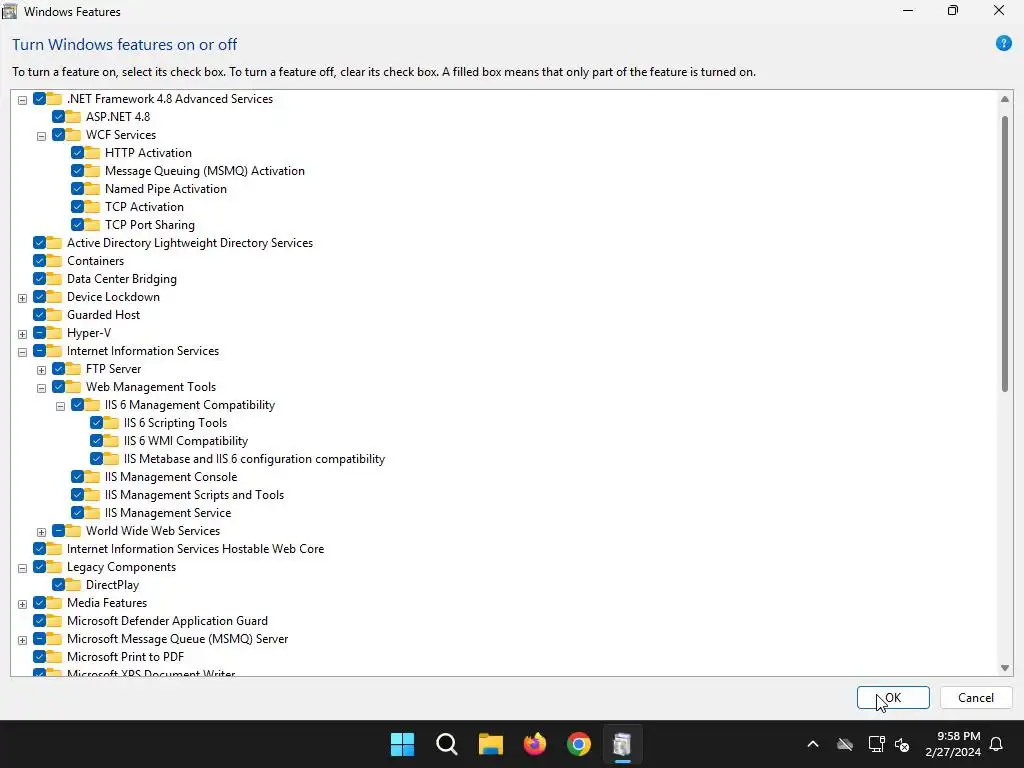Click the folder icon next to FTP Server
Image resolution: width=1024 pixels, height=768 pixels.
[x=73, y=368]
